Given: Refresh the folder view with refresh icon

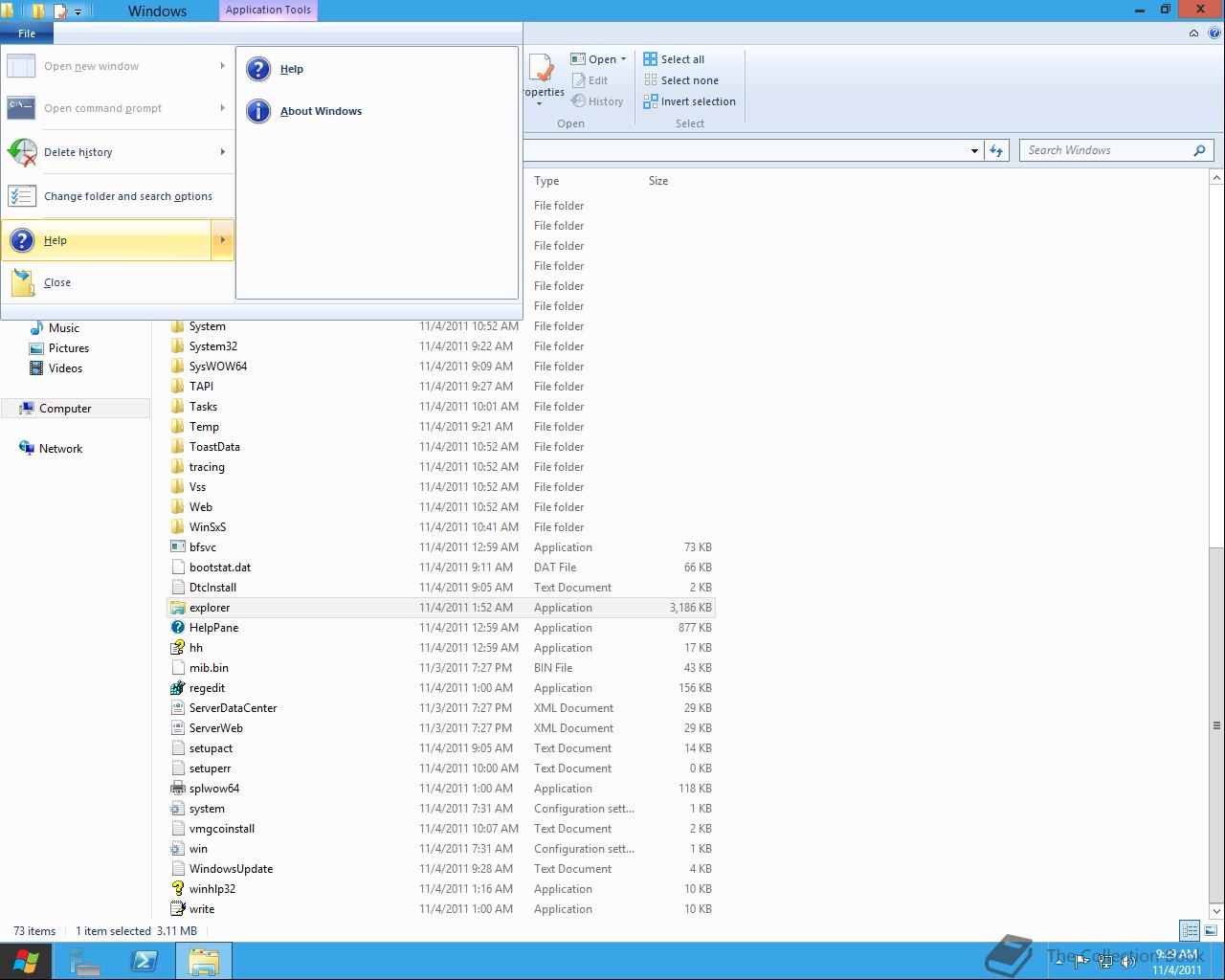Looking at the screenshot, I should 996,150.
